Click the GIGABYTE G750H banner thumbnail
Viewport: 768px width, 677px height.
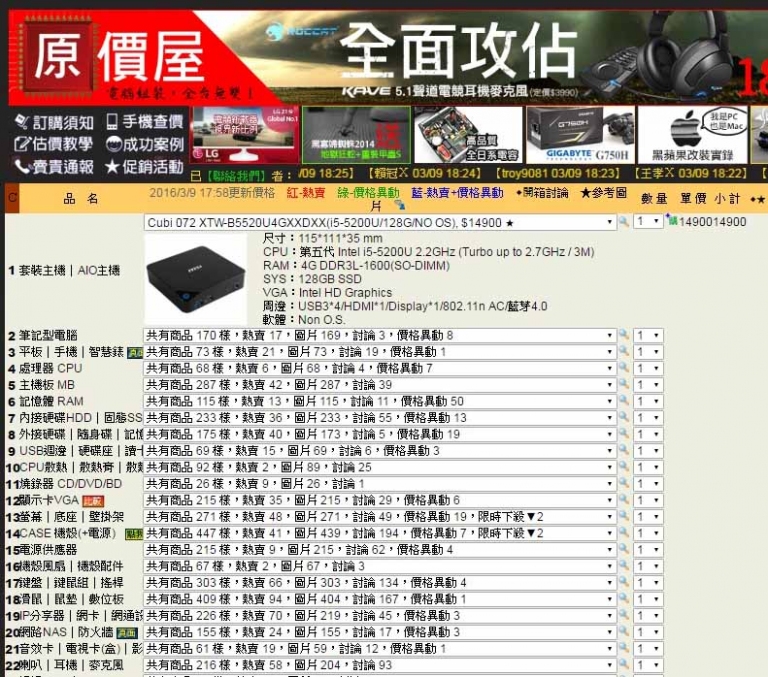click(580, 135)
